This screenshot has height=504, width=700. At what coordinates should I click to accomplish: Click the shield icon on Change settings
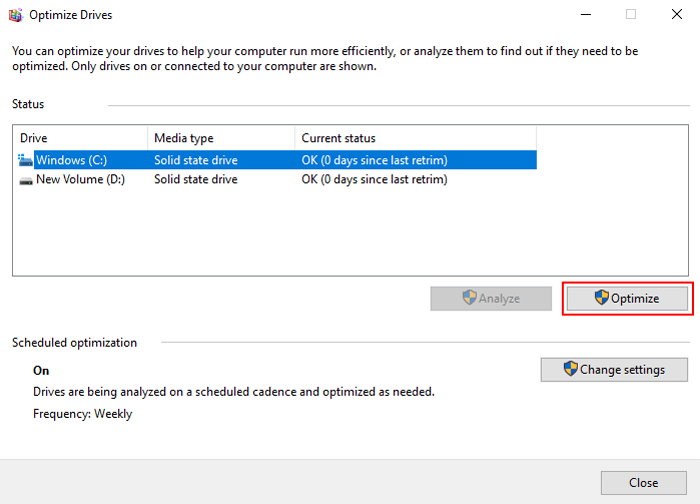click(x=571, y=369)
